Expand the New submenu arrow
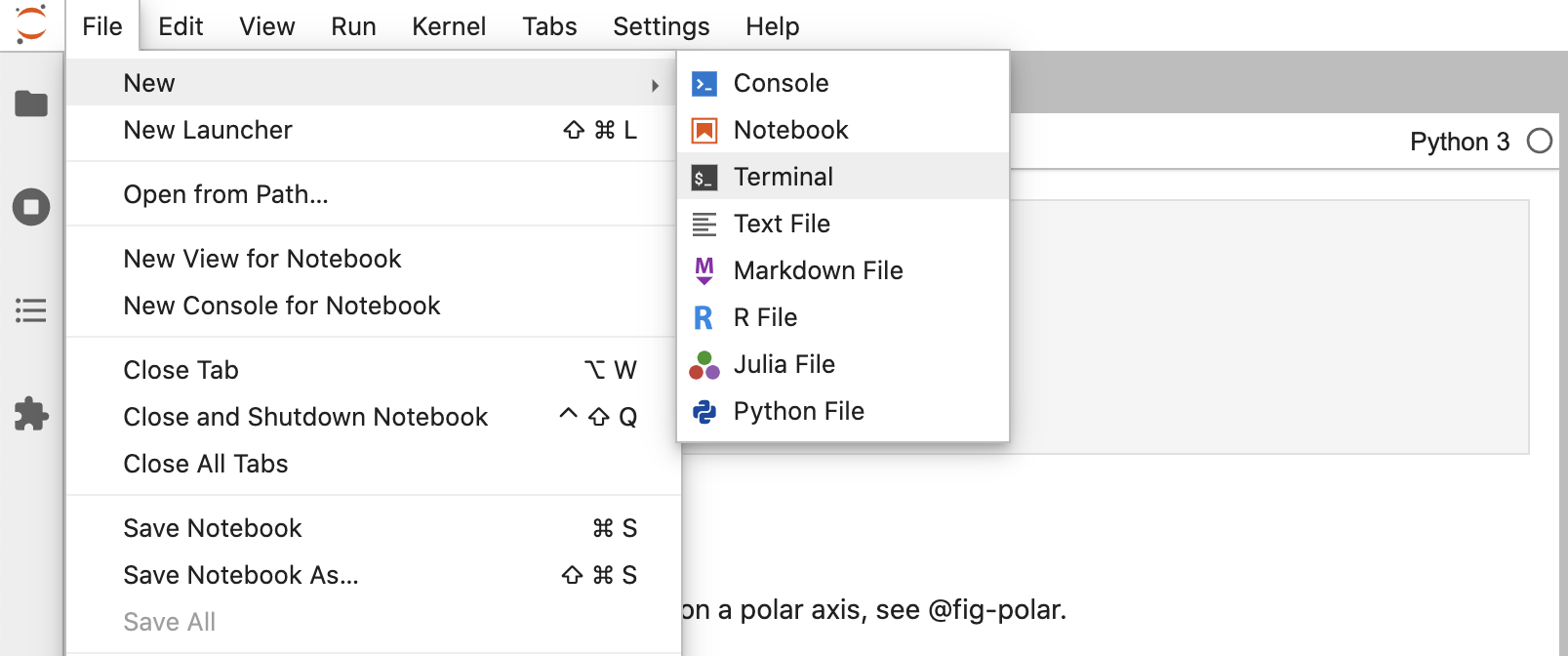This screenshot has width=1568, height=656. coord(655,85)
